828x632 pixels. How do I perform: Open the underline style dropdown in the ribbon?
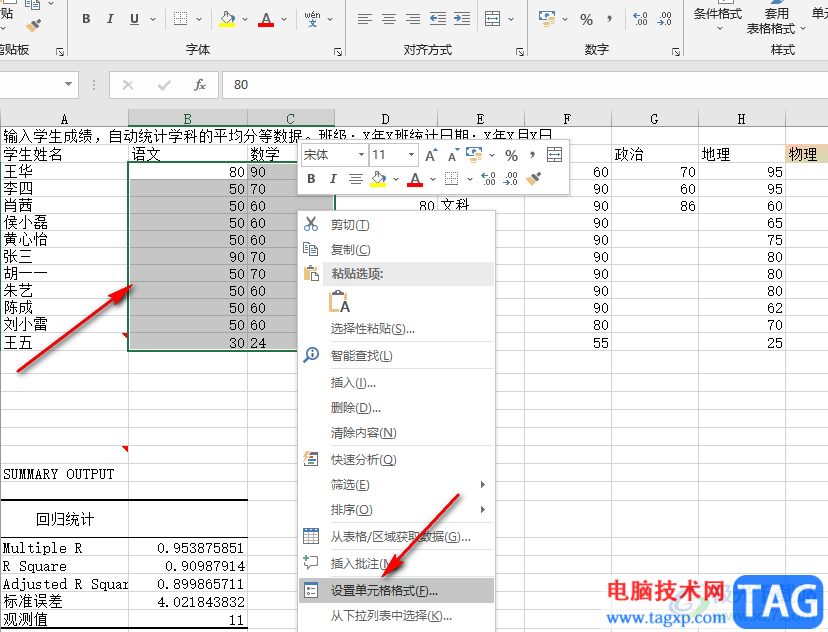pos(153,19)
